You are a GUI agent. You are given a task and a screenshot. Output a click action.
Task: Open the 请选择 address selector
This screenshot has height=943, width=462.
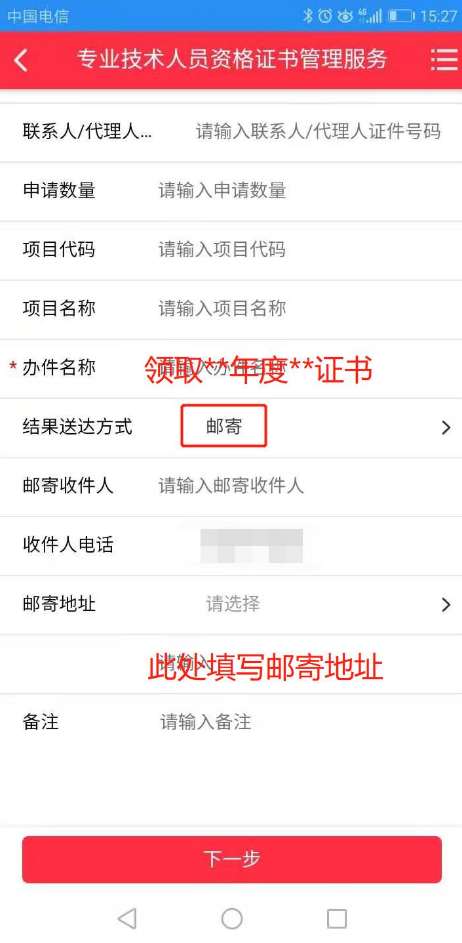(233, 604)
